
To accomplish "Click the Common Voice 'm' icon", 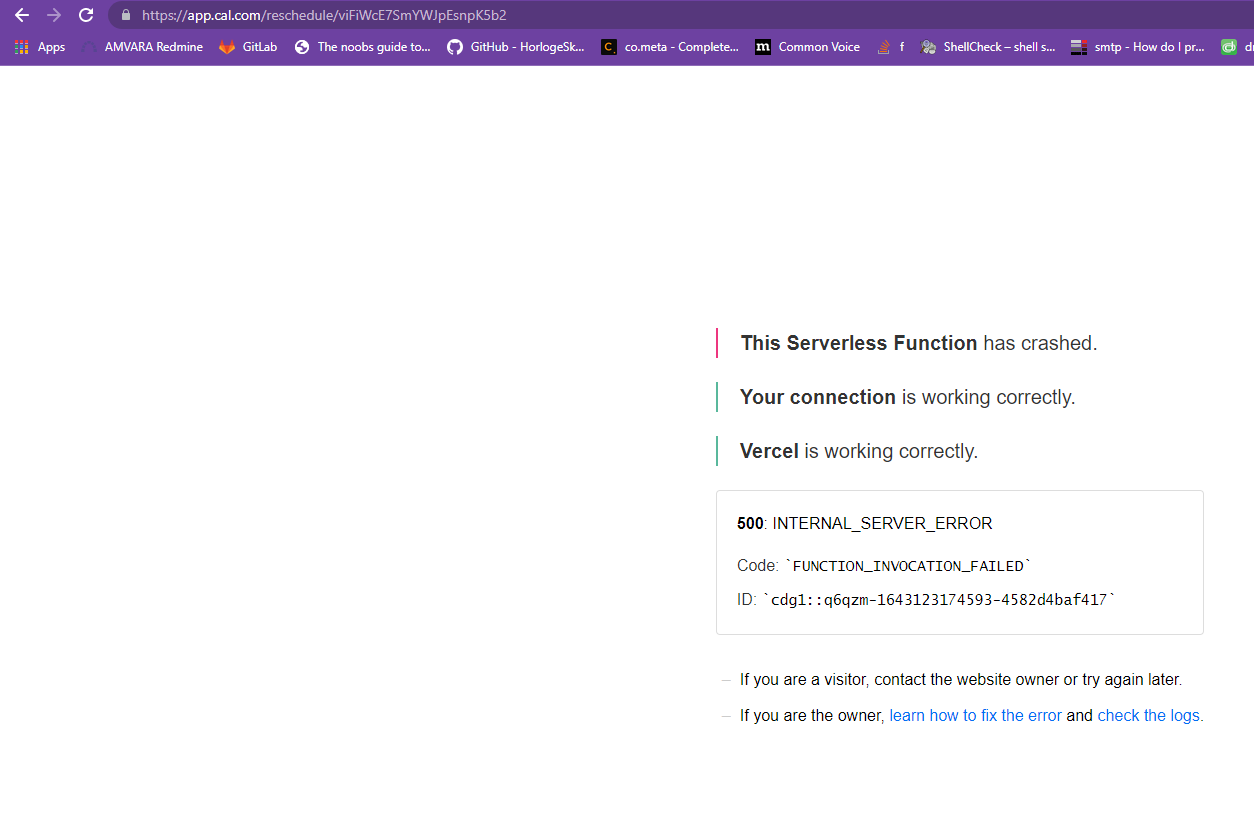I will tap(763, 47).
